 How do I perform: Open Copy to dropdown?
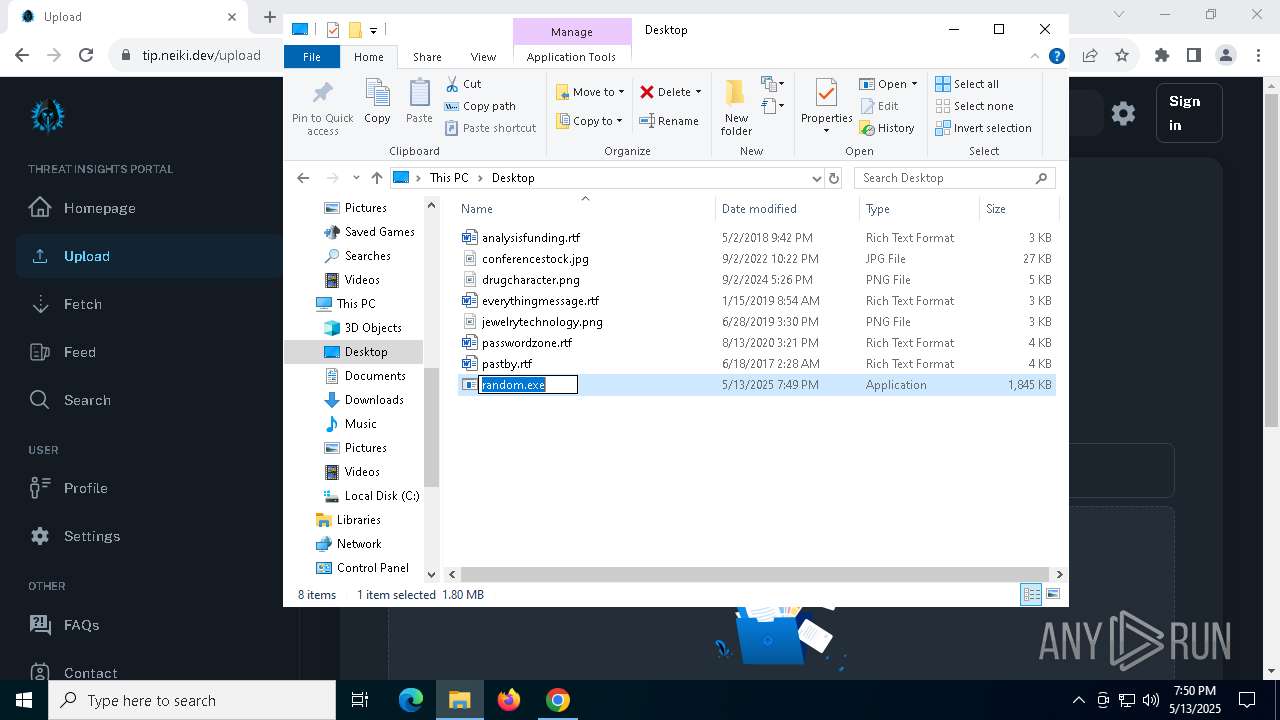(x=590, y=121)
